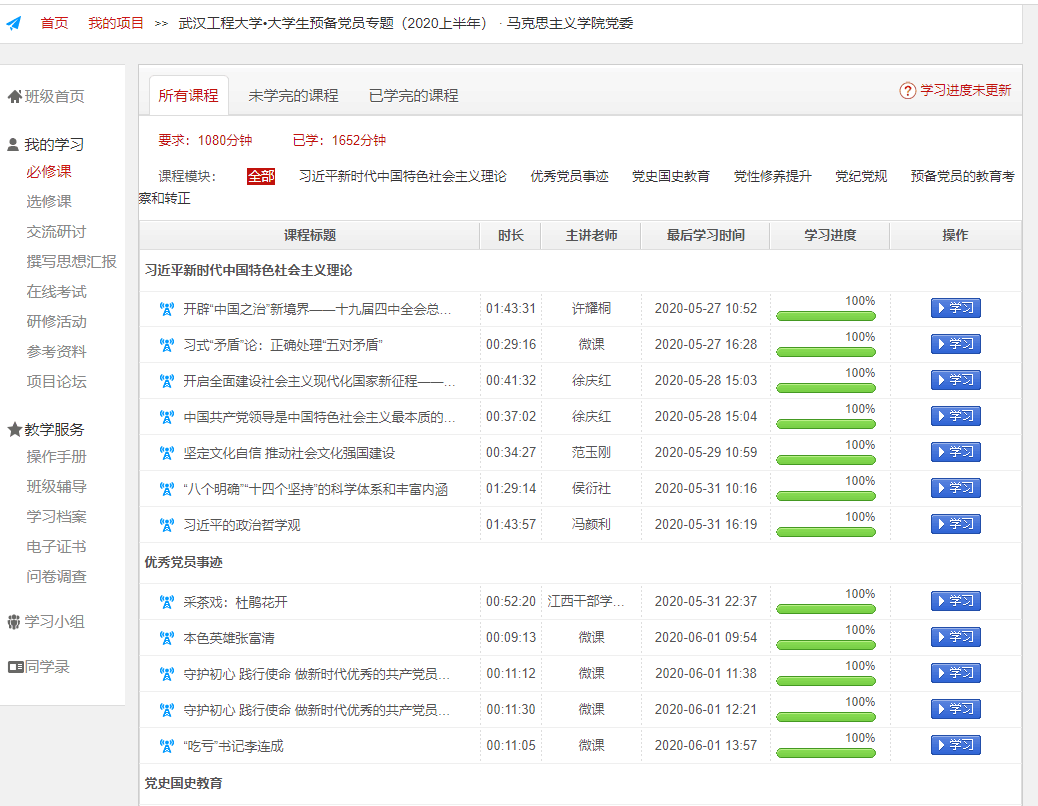Click the course icon for 开辟"中国之治"新境界

coord(167,309)
